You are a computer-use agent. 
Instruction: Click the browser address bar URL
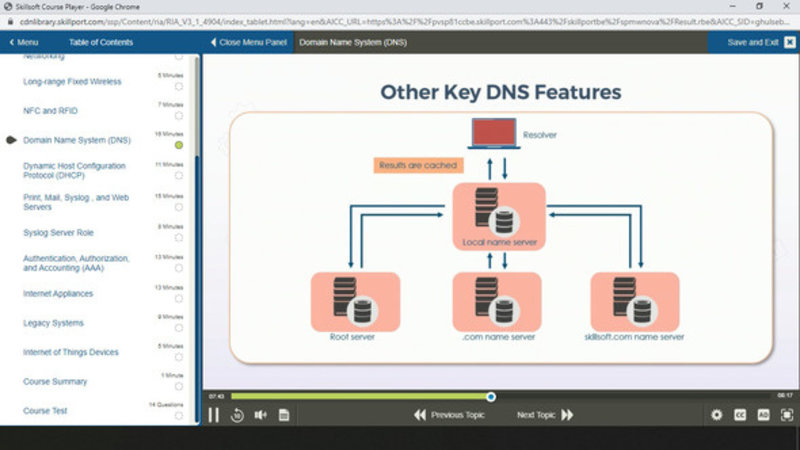click(x=403, y=22)
